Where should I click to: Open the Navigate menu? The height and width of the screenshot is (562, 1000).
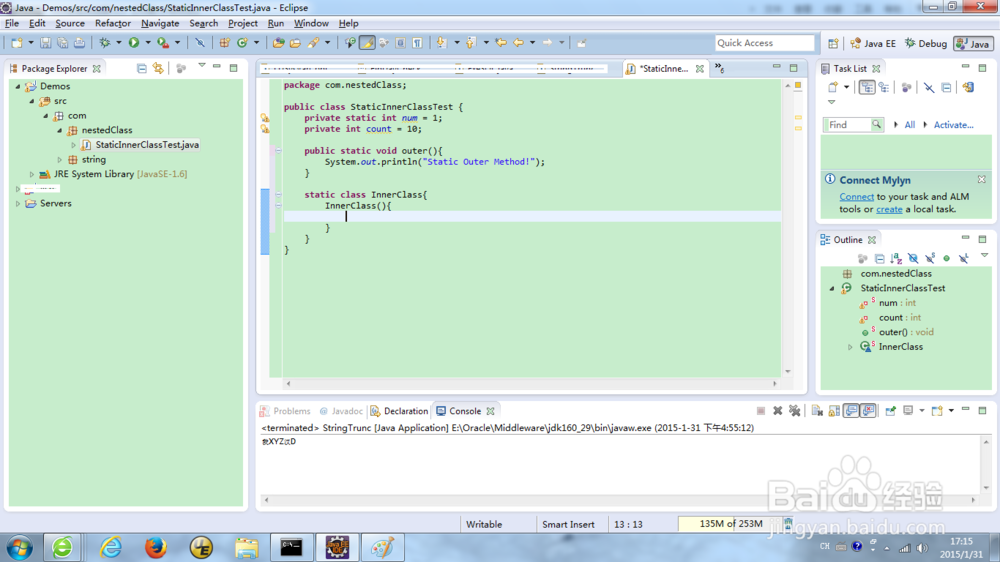160,23
